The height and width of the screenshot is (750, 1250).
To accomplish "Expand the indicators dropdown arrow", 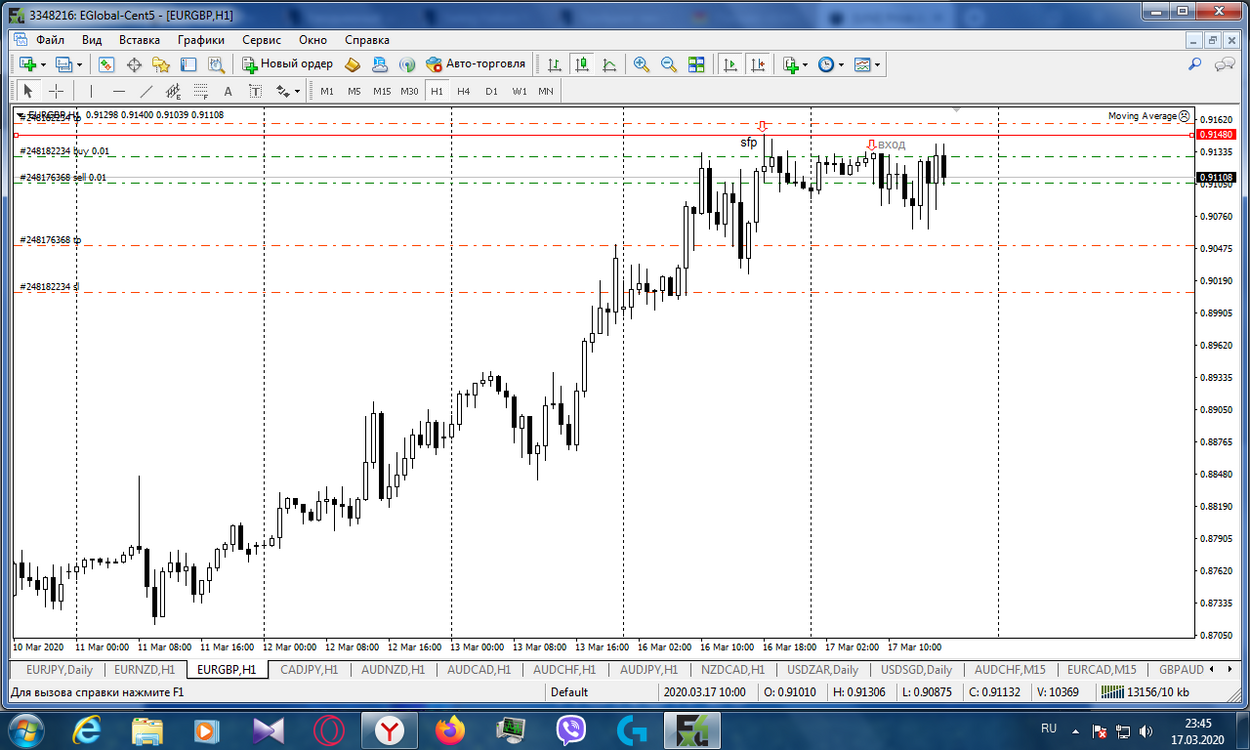I will pyautogui.click(x=805, y=64).
